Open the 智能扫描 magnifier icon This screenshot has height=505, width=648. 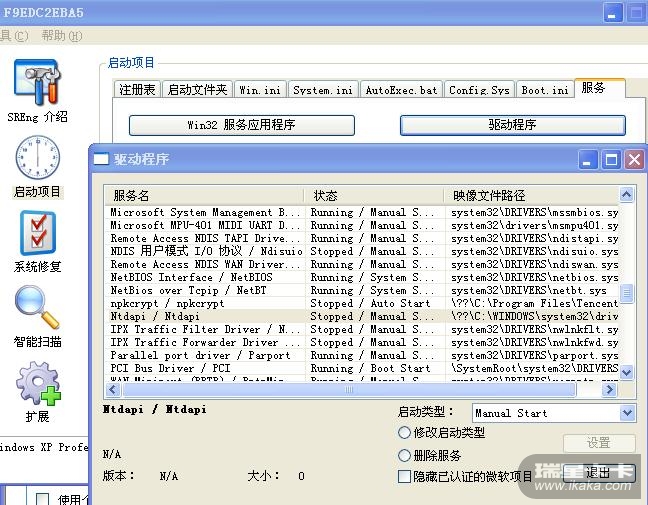tap(37, 307)
